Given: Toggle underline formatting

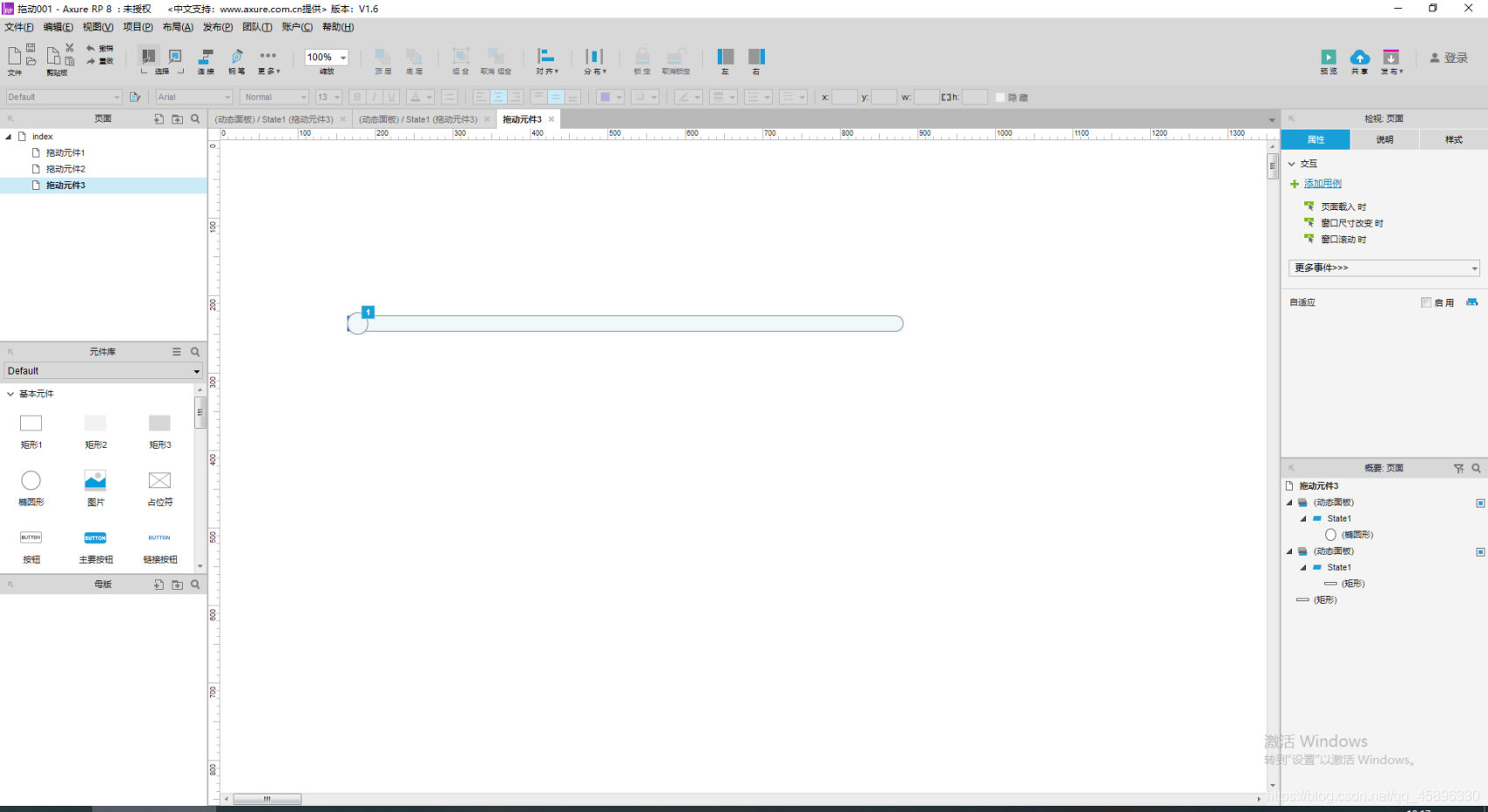Looking at the screenshot, I should point(391,97).
